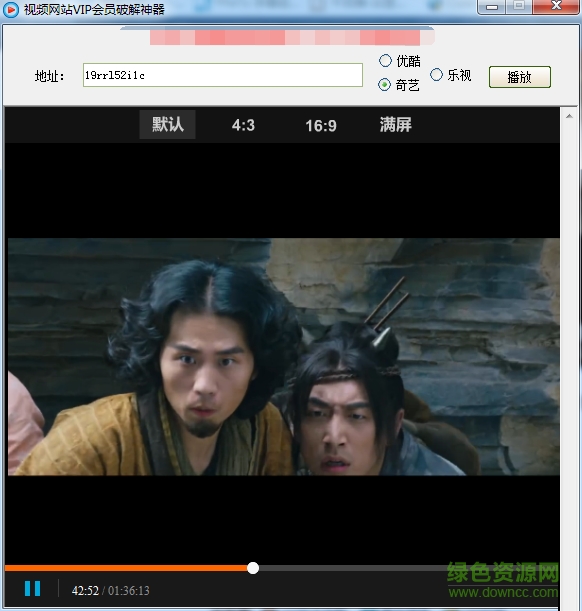Click the scrollbar up arrow
The height and width of the screenshot is (611, 582).
coord(569,116)
